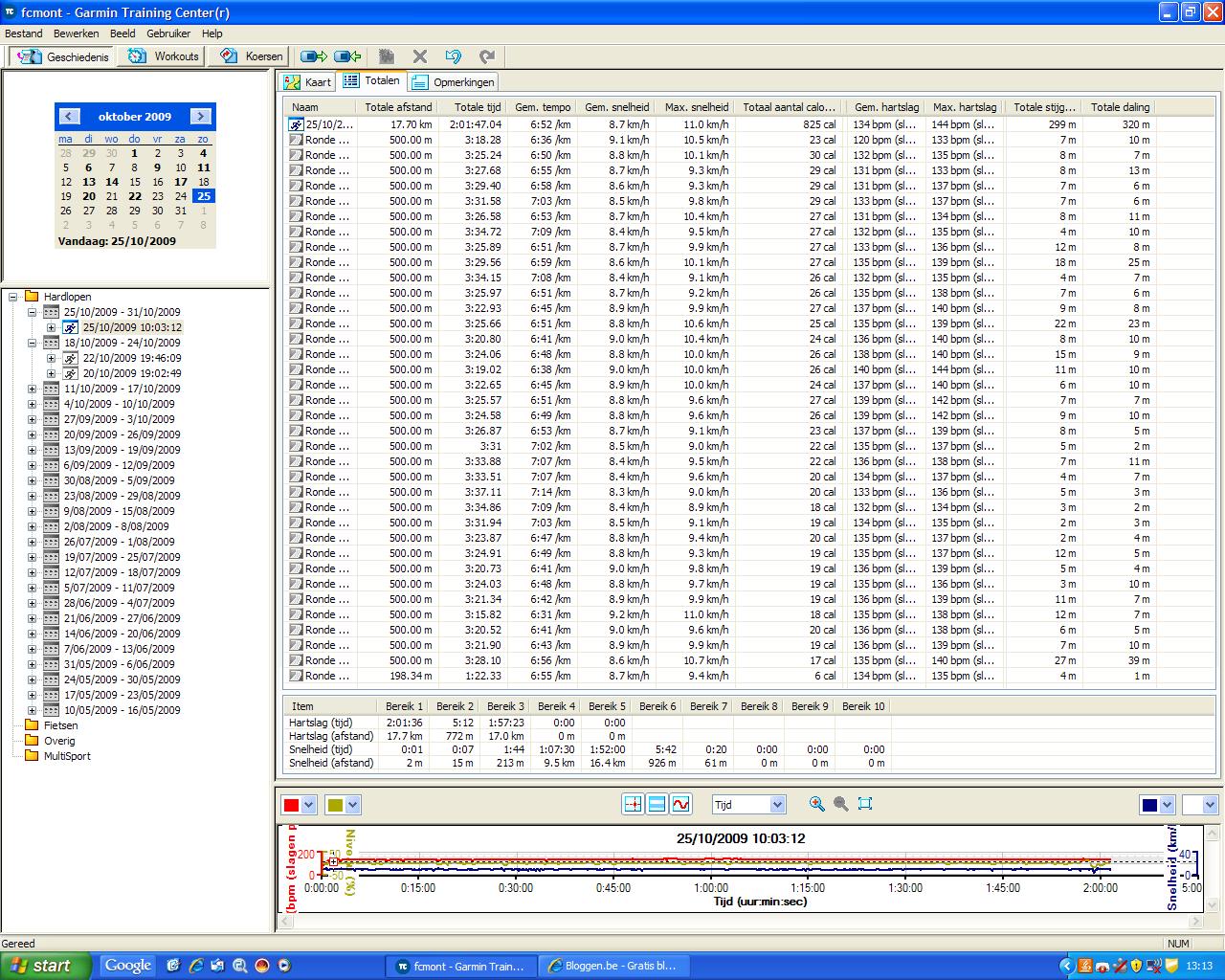Open the Windows start menu
Image resolution: width=1225 pixels, height=980 pixels.
(x=46, y=966)
